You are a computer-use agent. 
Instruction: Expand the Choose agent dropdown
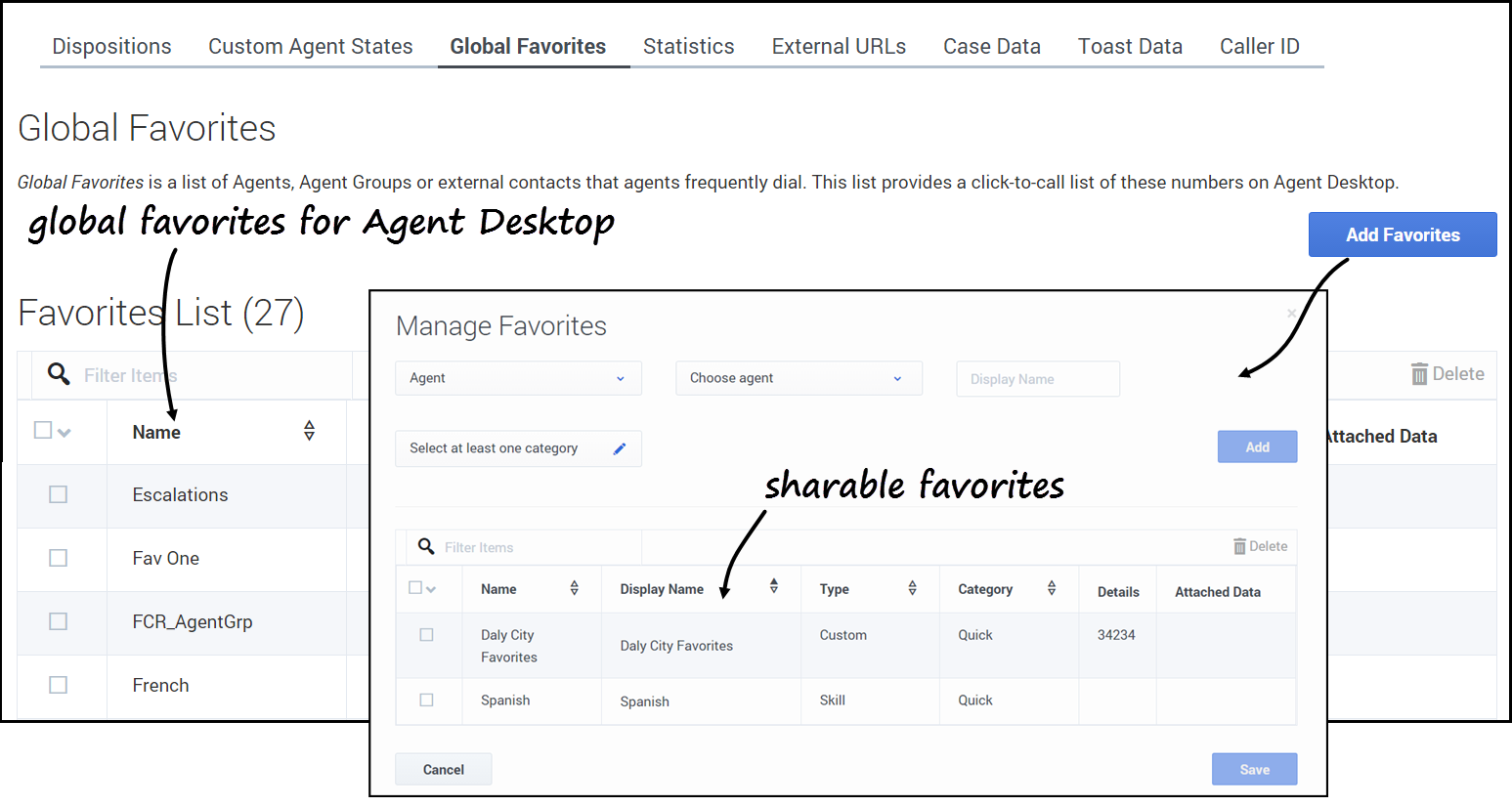pos(799,378)
